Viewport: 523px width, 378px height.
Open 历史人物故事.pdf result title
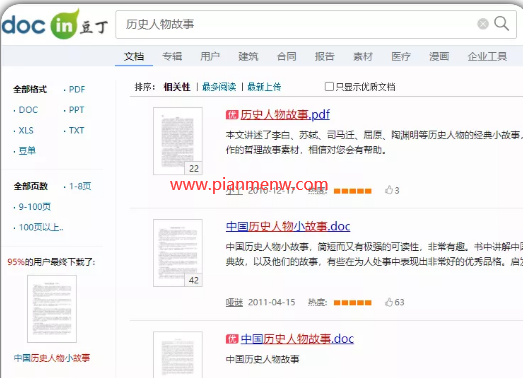(x=285, y=115)
